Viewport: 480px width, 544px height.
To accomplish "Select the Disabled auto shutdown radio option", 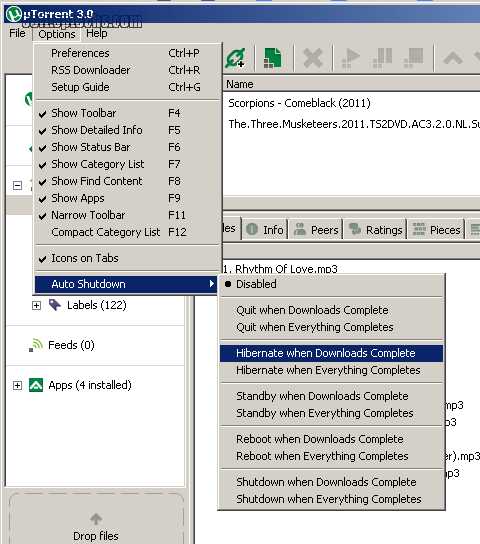I will 332,284.
